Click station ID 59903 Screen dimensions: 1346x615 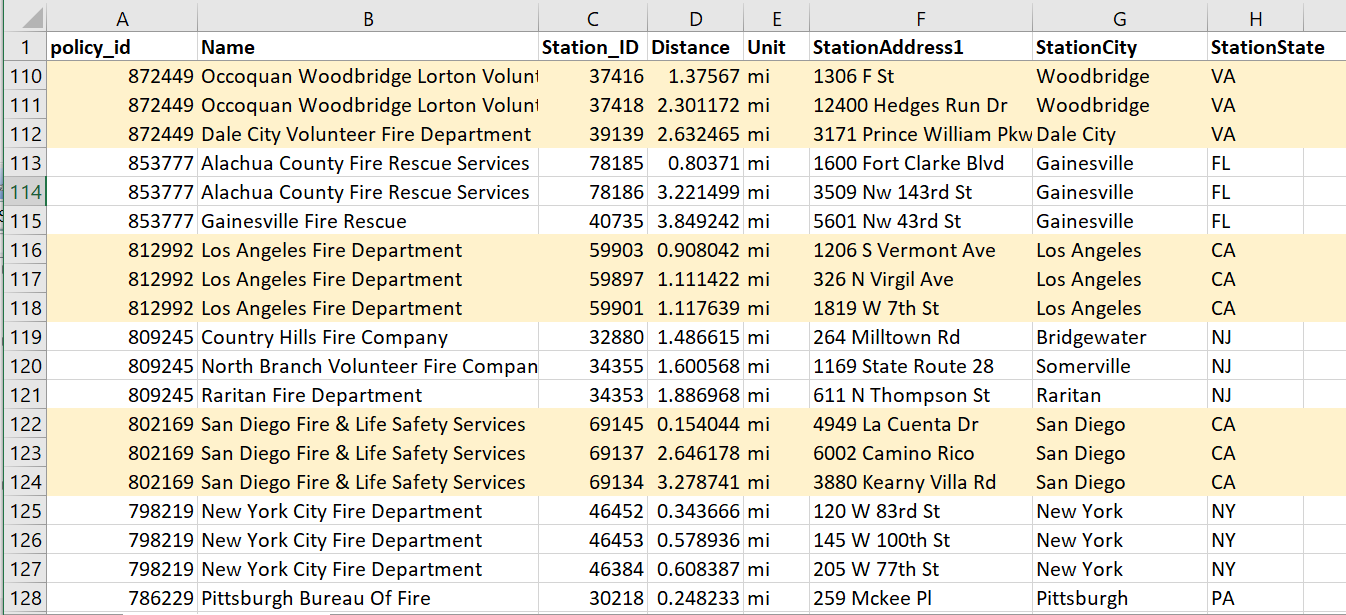click(593, 250)
